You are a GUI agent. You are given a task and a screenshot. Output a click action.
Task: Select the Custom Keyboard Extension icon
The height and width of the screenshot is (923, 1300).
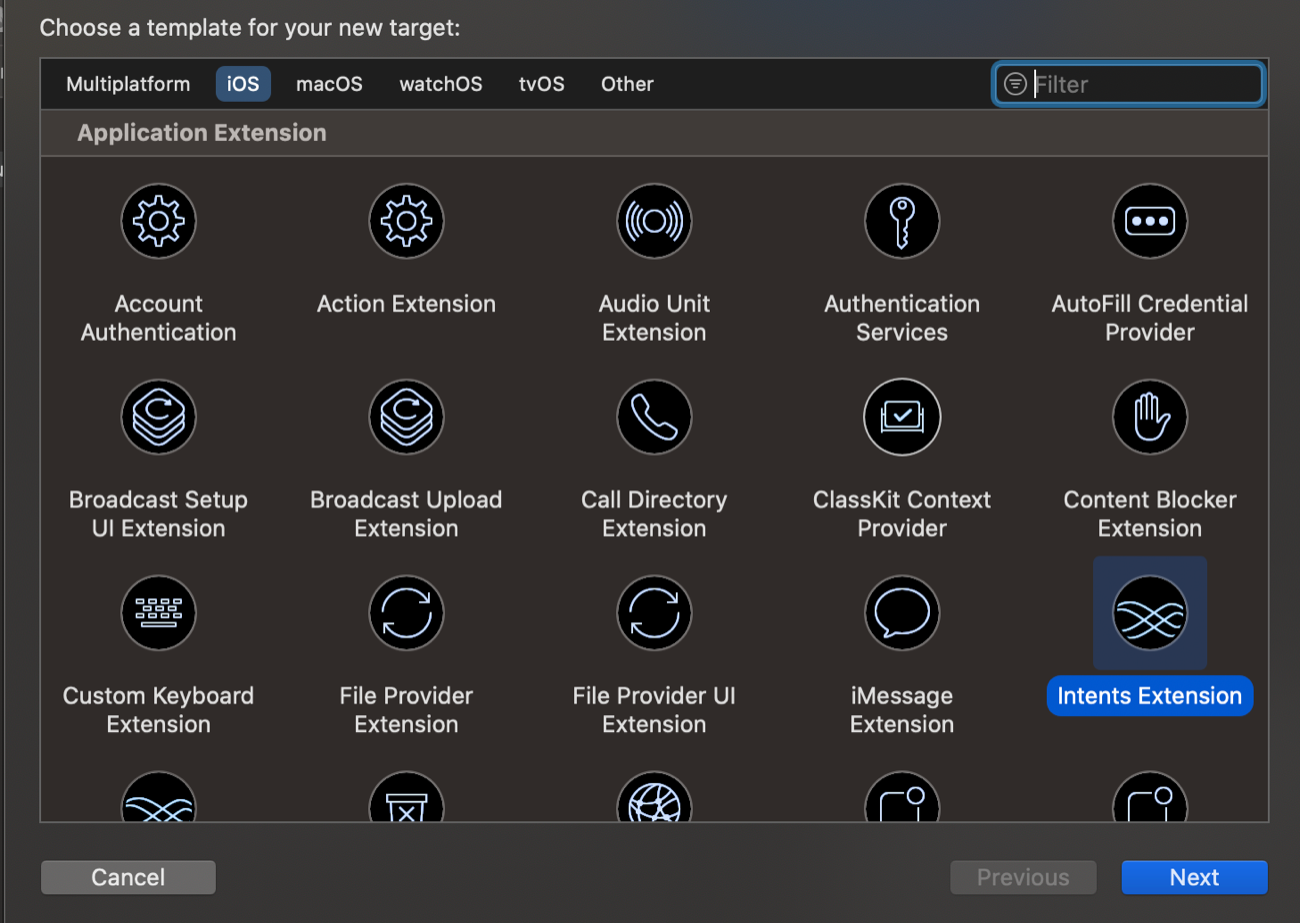[158, 613]
